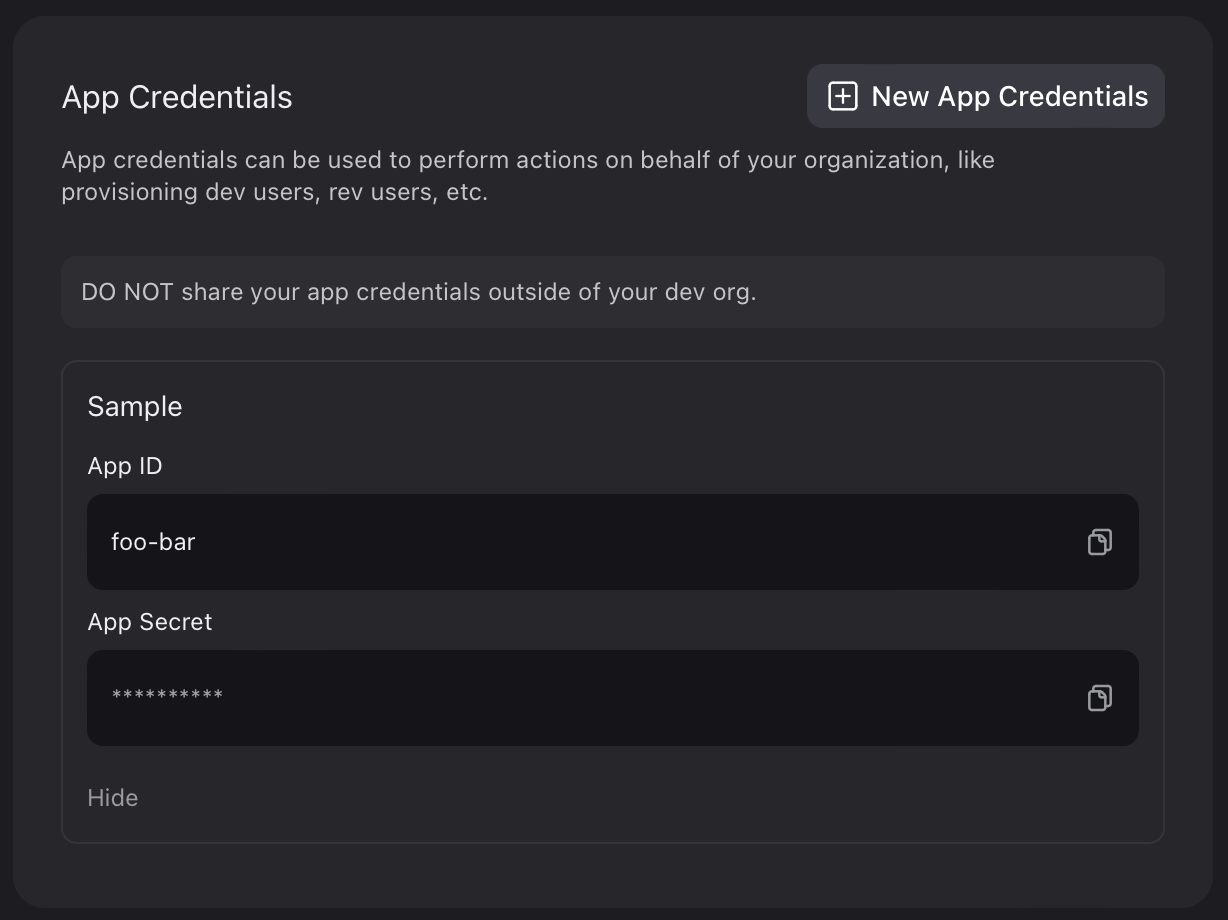Click the App ID label
Viewport: 1228px width, 920px height.
pyautogui.click(x=125, y=466)
